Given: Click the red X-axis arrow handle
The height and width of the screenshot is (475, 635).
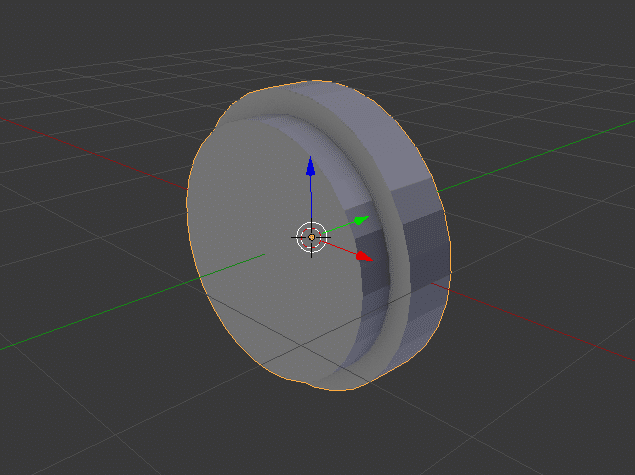Looking at the screenshot, I should coord(363,257).
